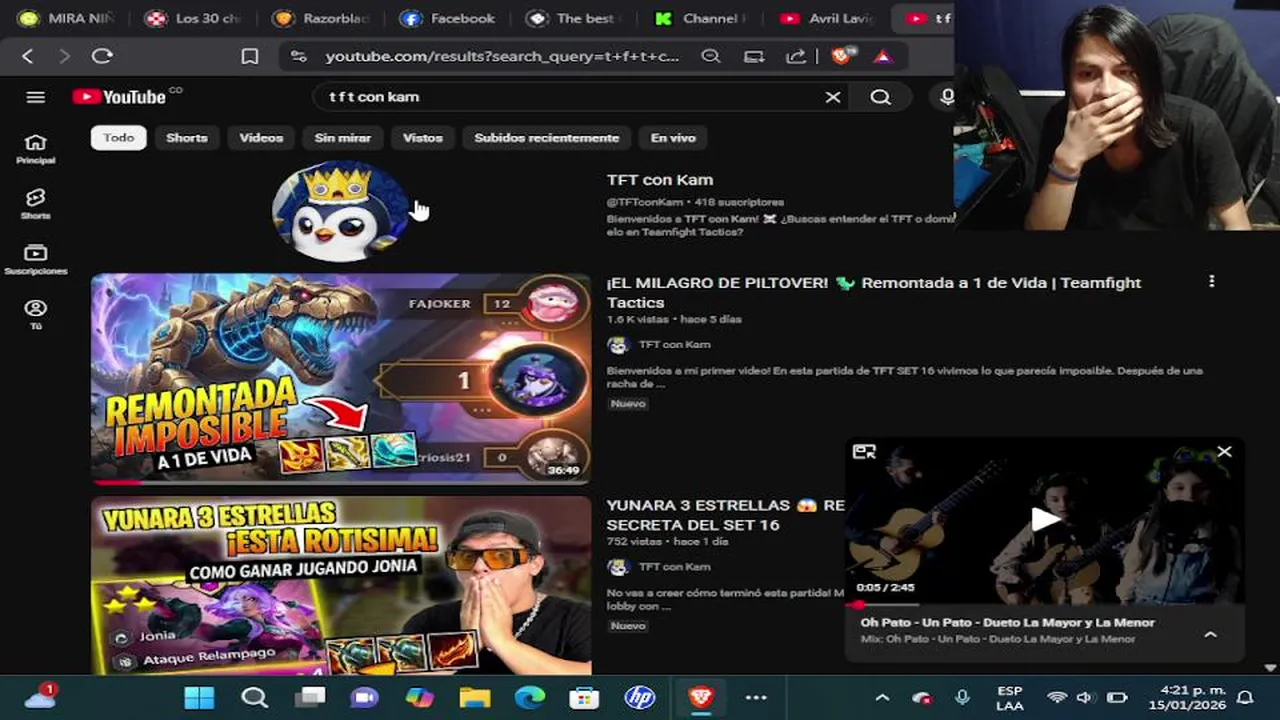Open Remontada Imposible video thumbnail
This screenshot has width=1280, height=720.
coord(341,379)
